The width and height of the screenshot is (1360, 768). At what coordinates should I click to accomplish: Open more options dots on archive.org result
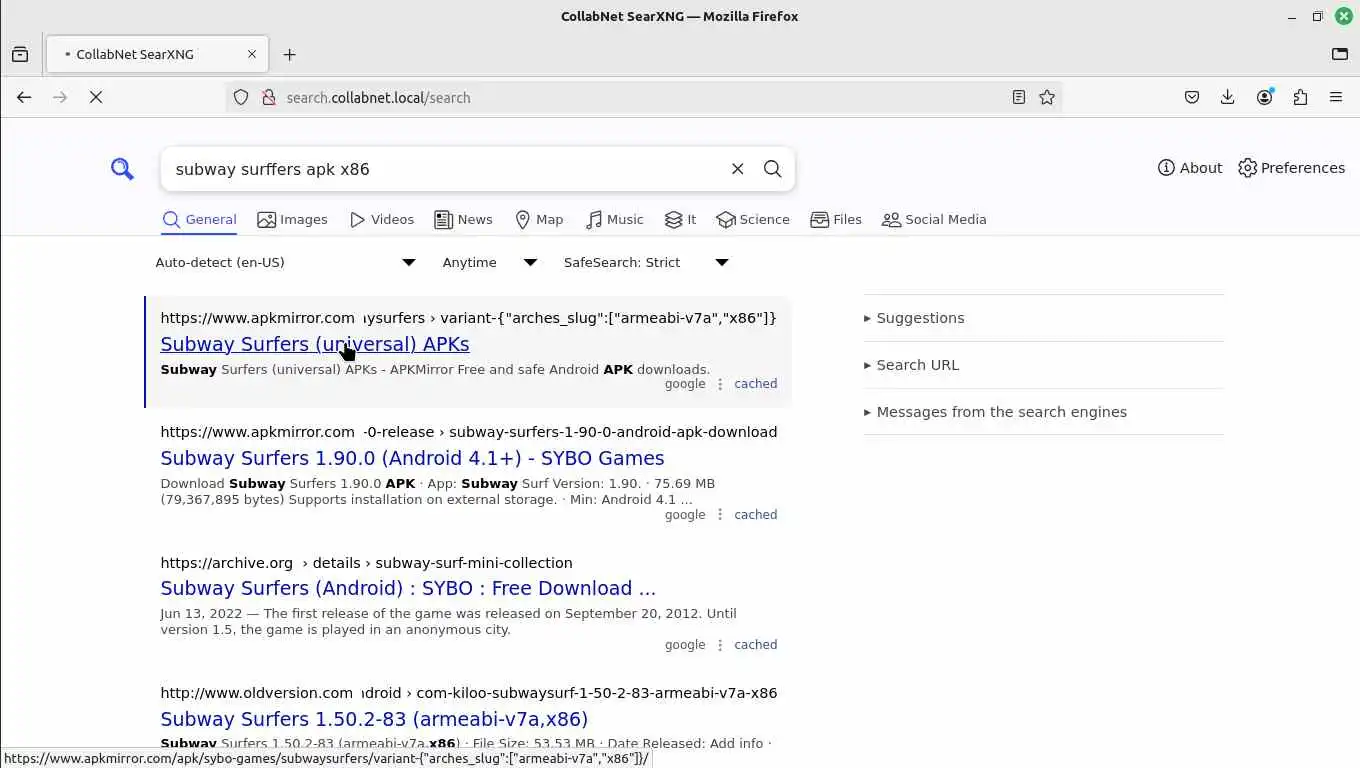pyautogui.click(x=720, y=645)
